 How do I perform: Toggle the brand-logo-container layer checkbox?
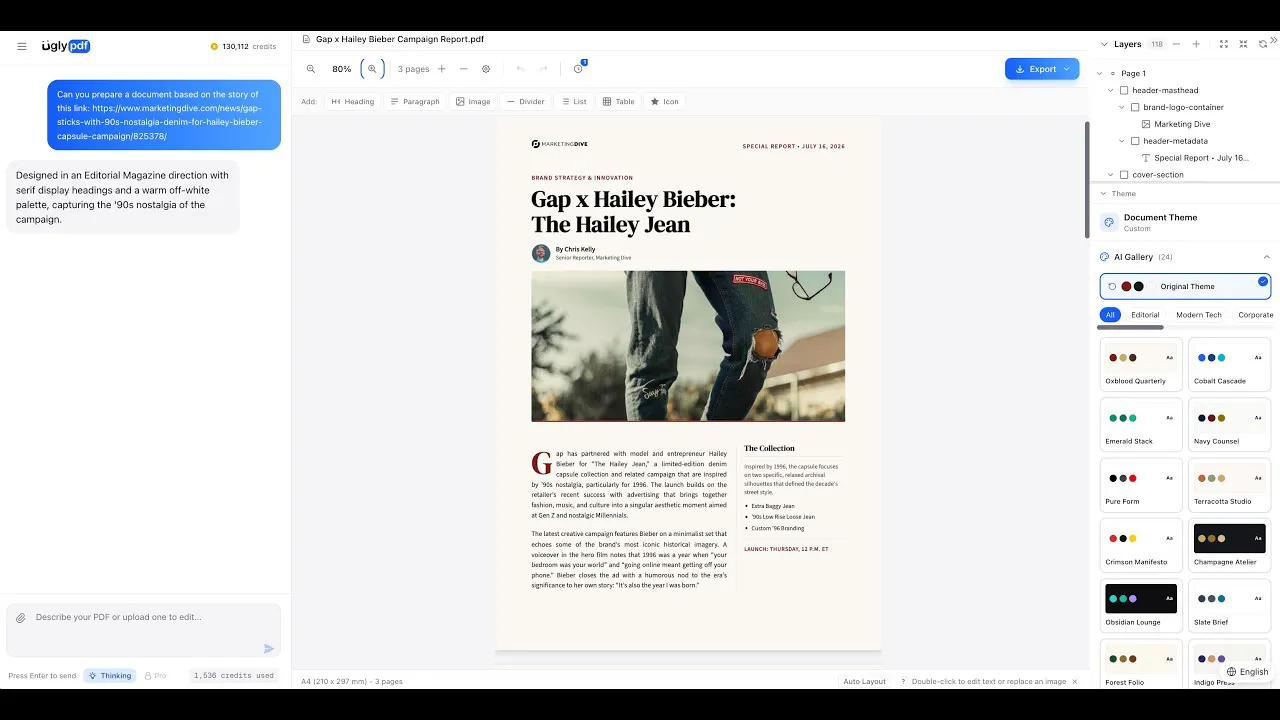pyautogui.click(x=1135, y=107)
